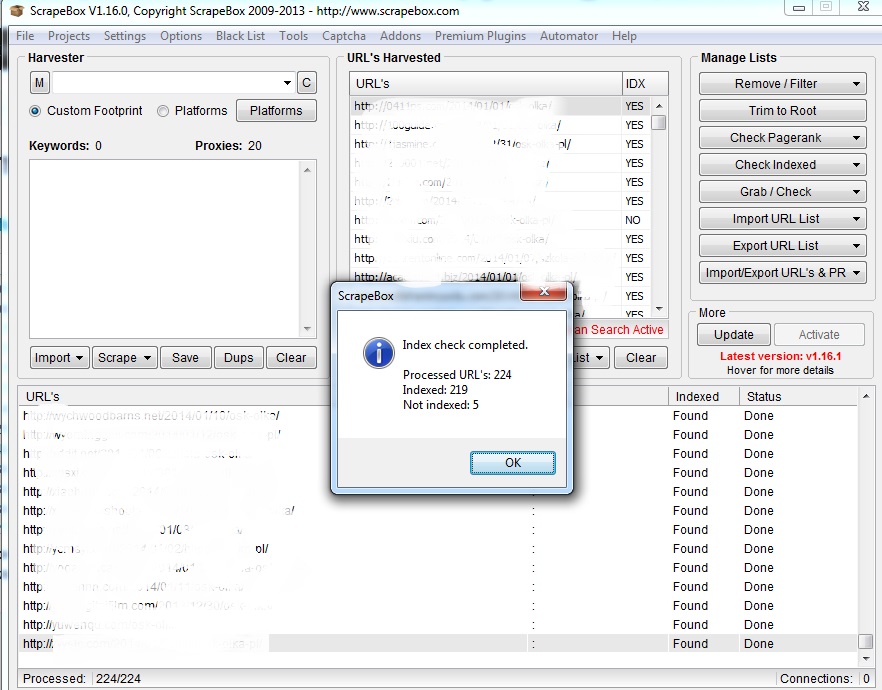Viewport: 882px width, 690px height.
Task: Click scroll up arrow of results table
Action: click(866, 396)
